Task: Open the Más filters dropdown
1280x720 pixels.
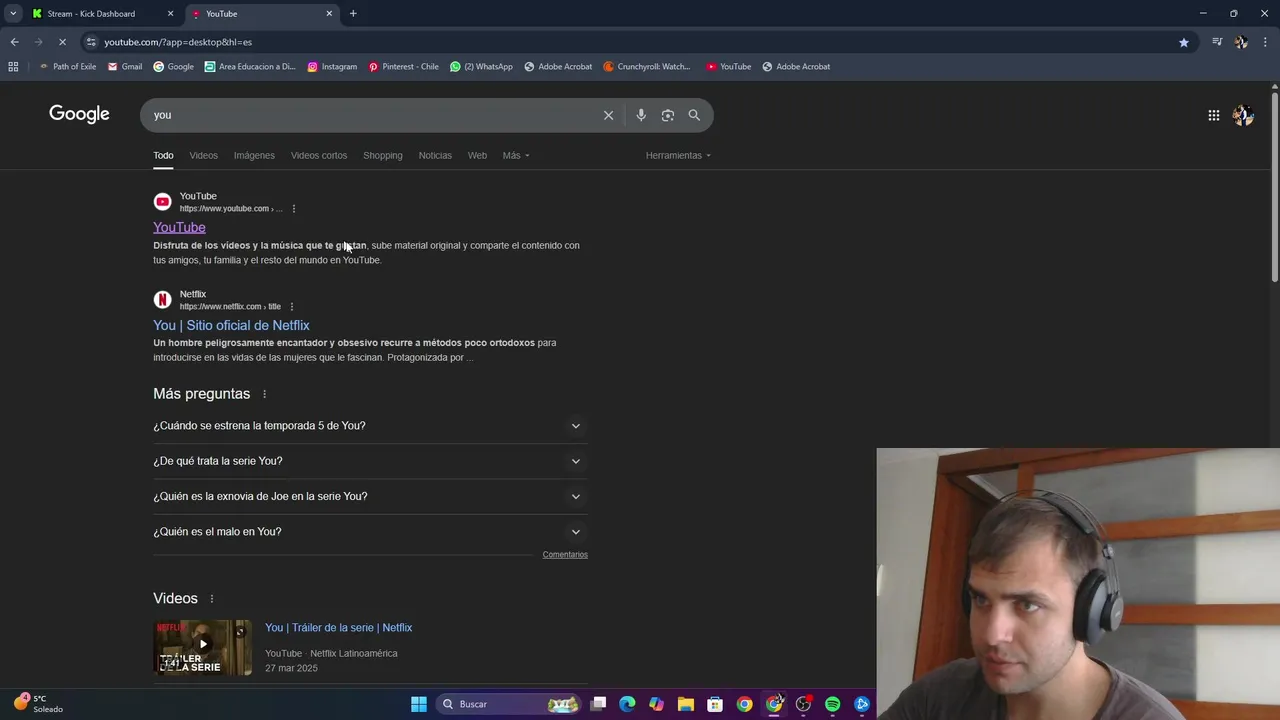Action: [x=516, y=155]
